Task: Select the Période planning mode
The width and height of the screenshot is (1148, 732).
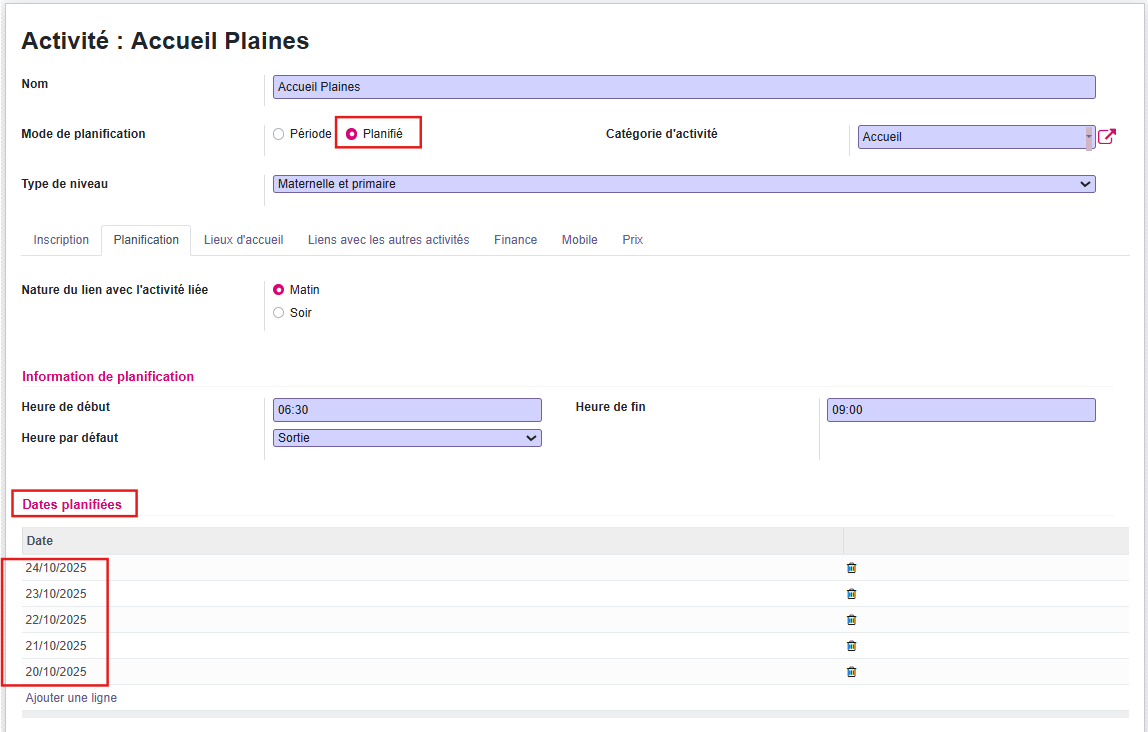Action: click(279, 134)
